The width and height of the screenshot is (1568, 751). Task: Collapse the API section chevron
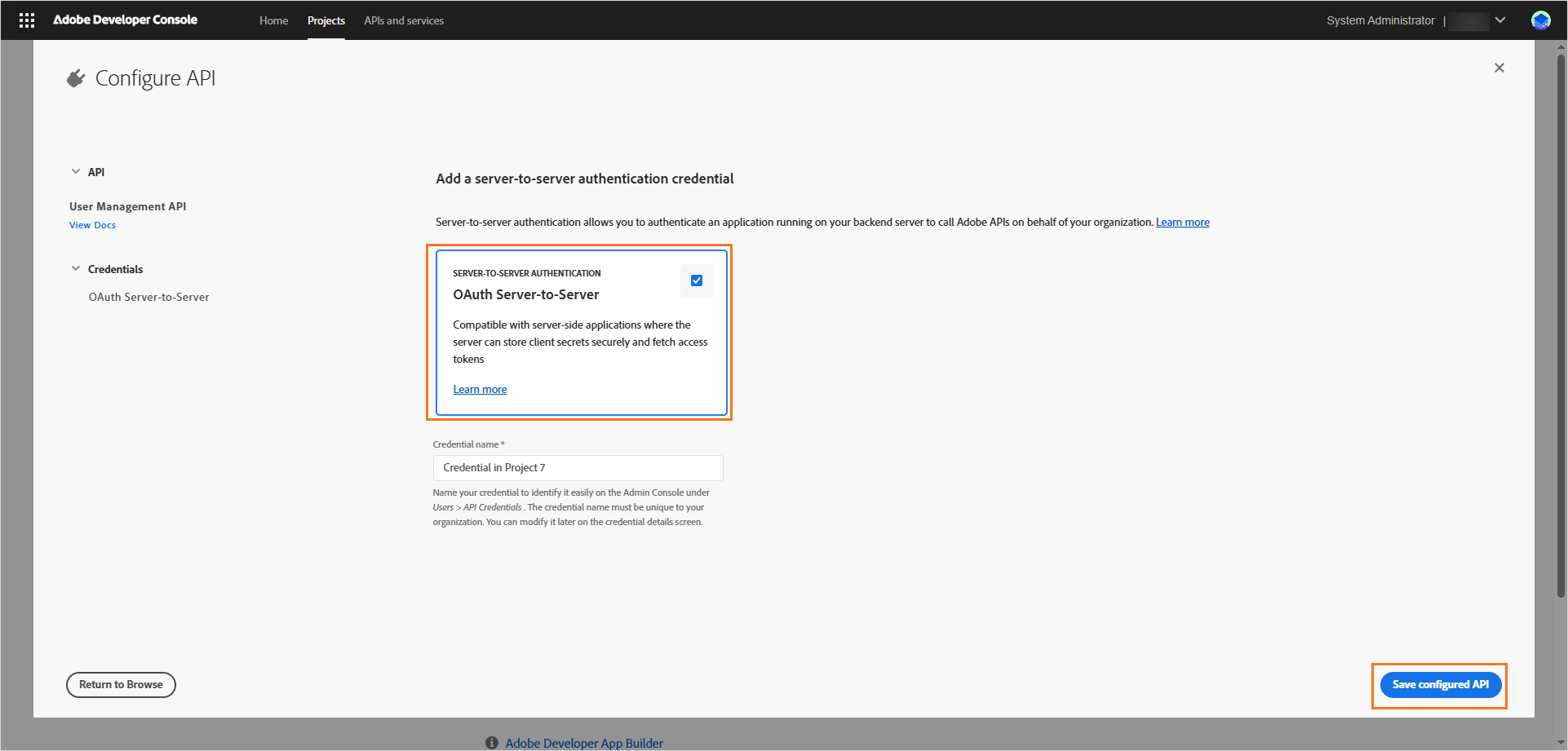pos(76,171)
